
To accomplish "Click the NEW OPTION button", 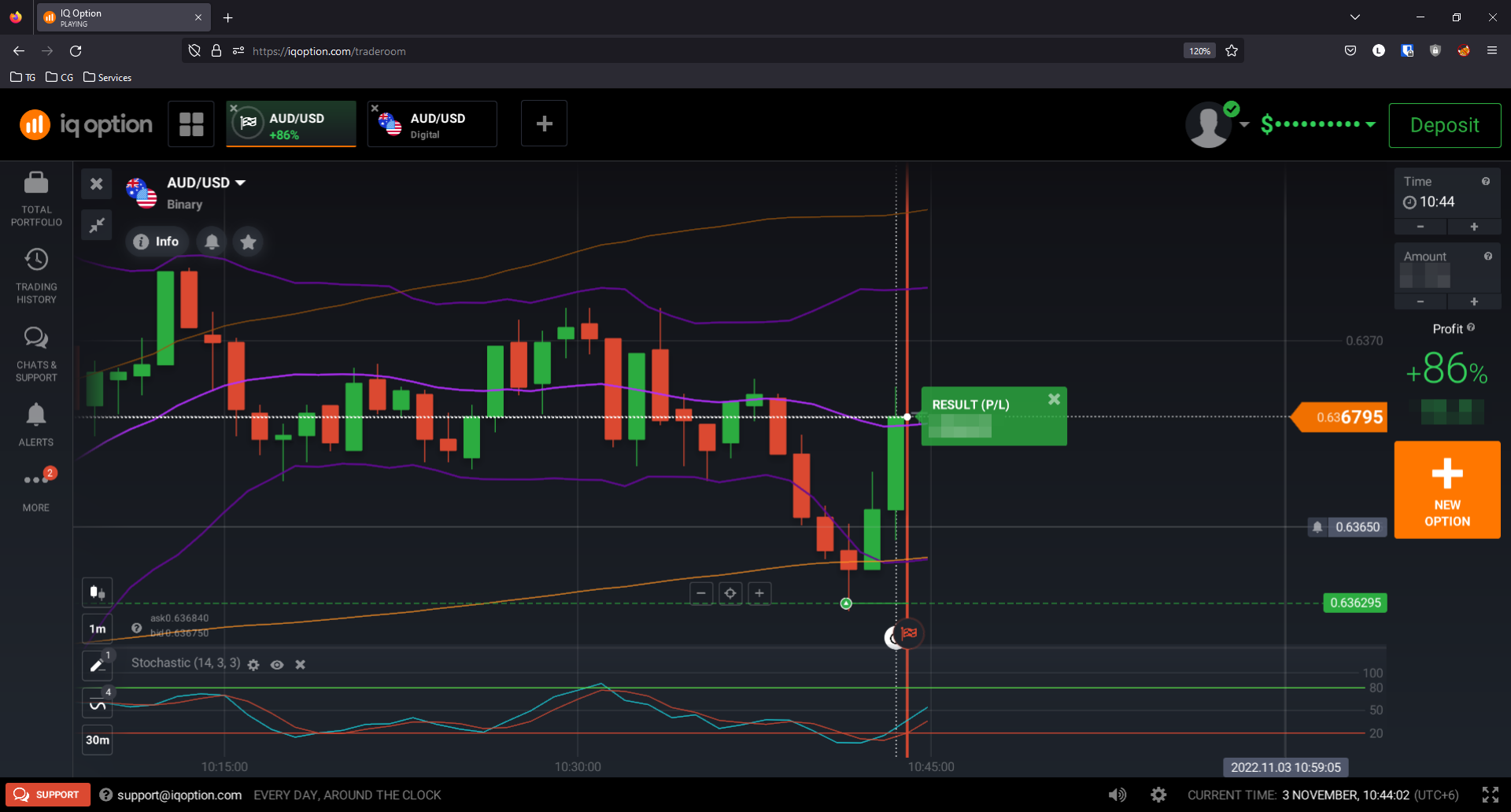I will pos(1447,490).
